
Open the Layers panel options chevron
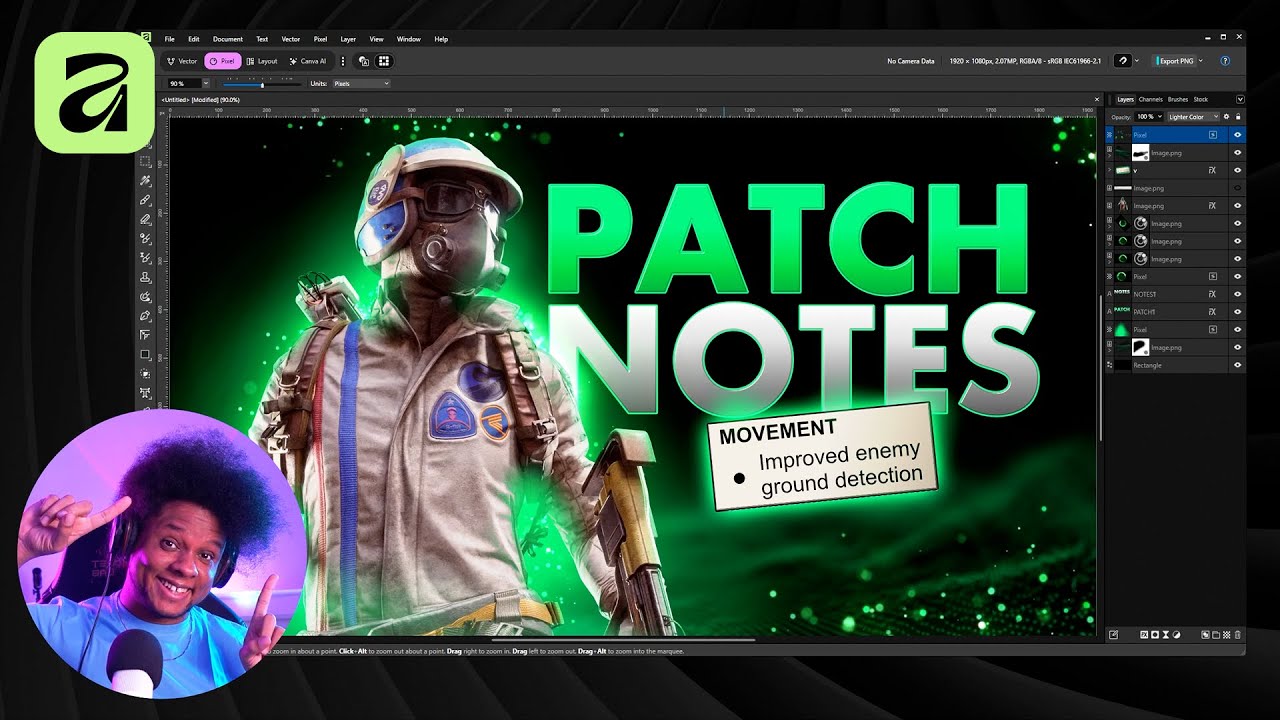coord(1240,99)
